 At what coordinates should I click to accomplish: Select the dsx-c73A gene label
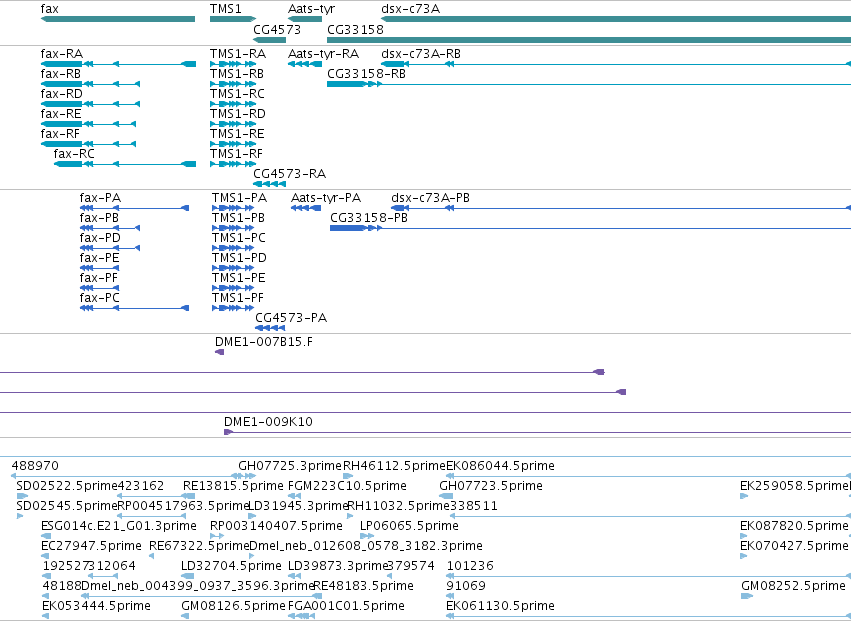pos(411,9)
